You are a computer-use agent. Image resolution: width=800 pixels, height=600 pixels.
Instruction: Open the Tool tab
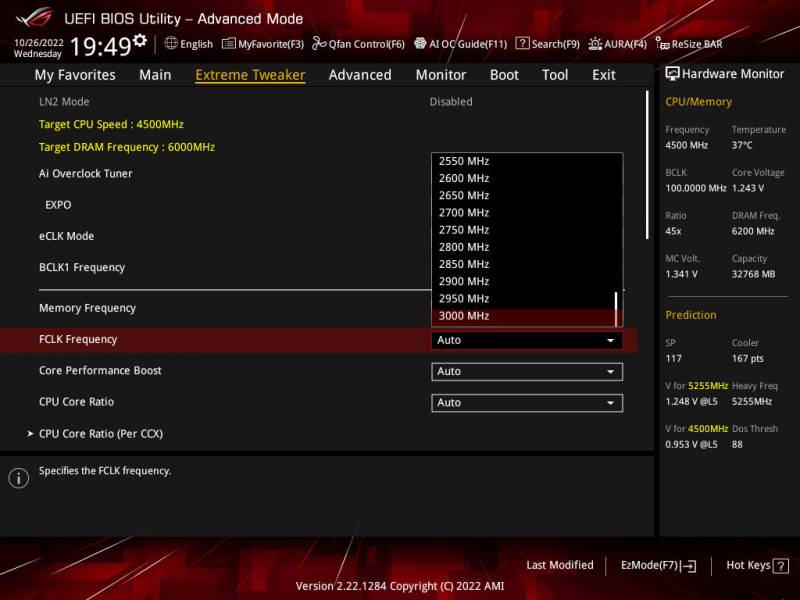tap(555, 75)
